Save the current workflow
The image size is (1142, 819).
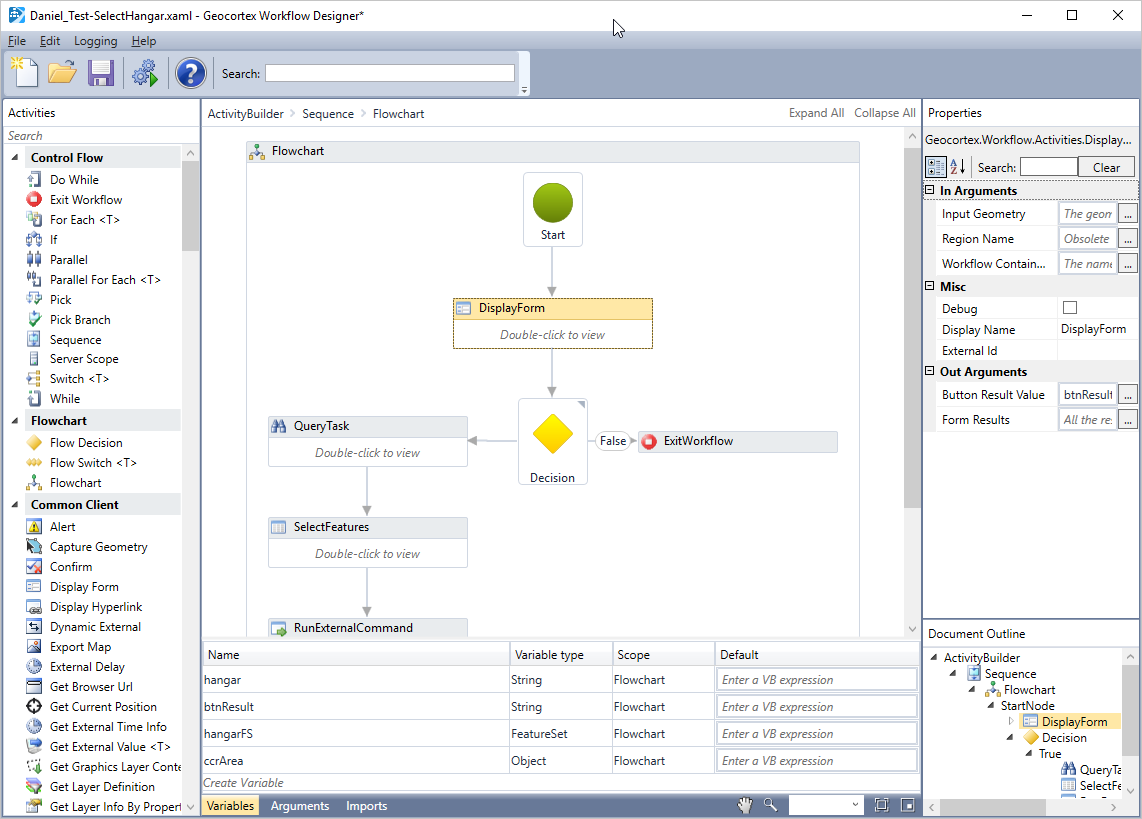[100, 73]
